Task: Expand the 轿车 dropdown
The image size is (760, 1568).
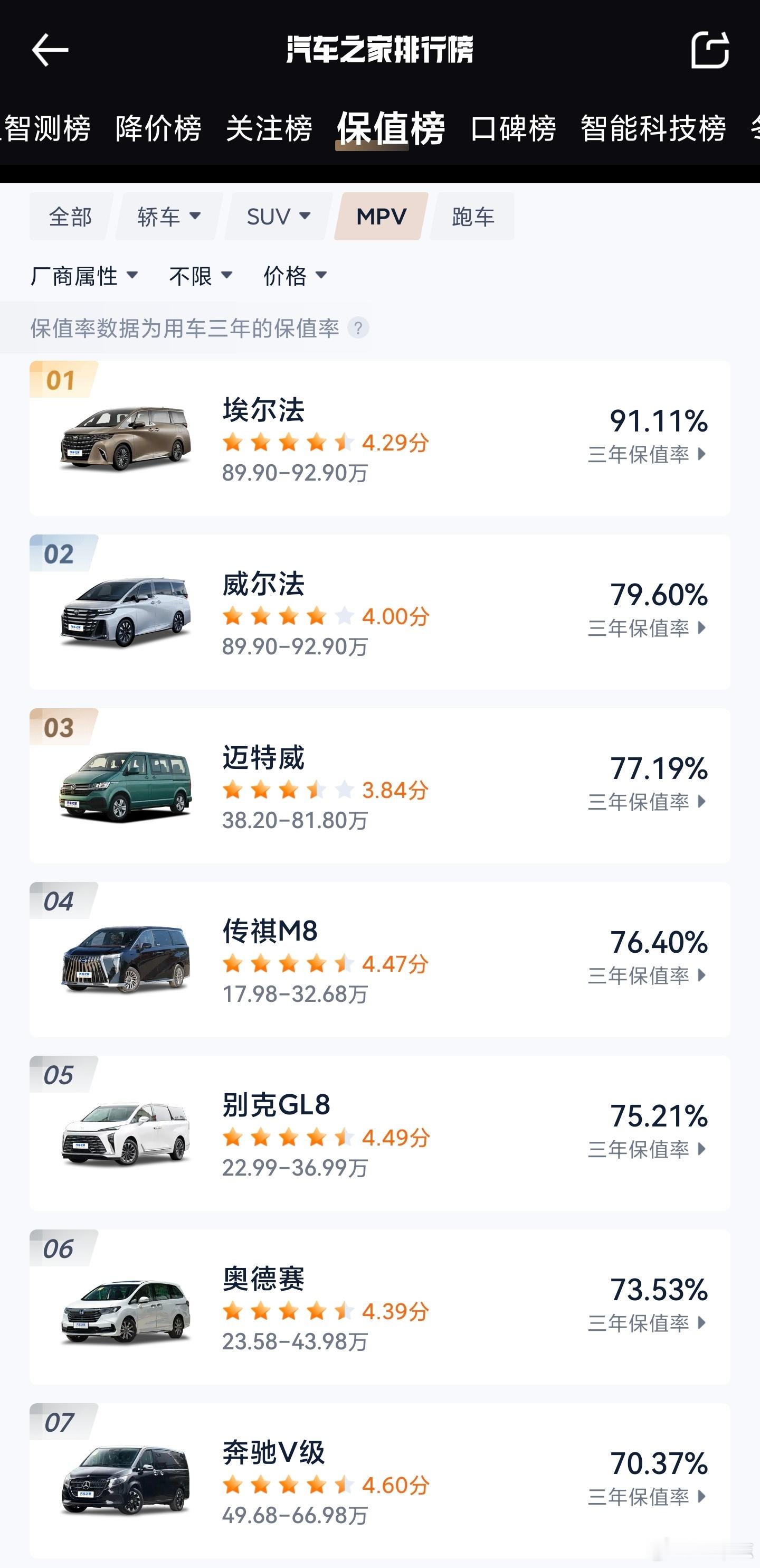Action: pos(169,217)
